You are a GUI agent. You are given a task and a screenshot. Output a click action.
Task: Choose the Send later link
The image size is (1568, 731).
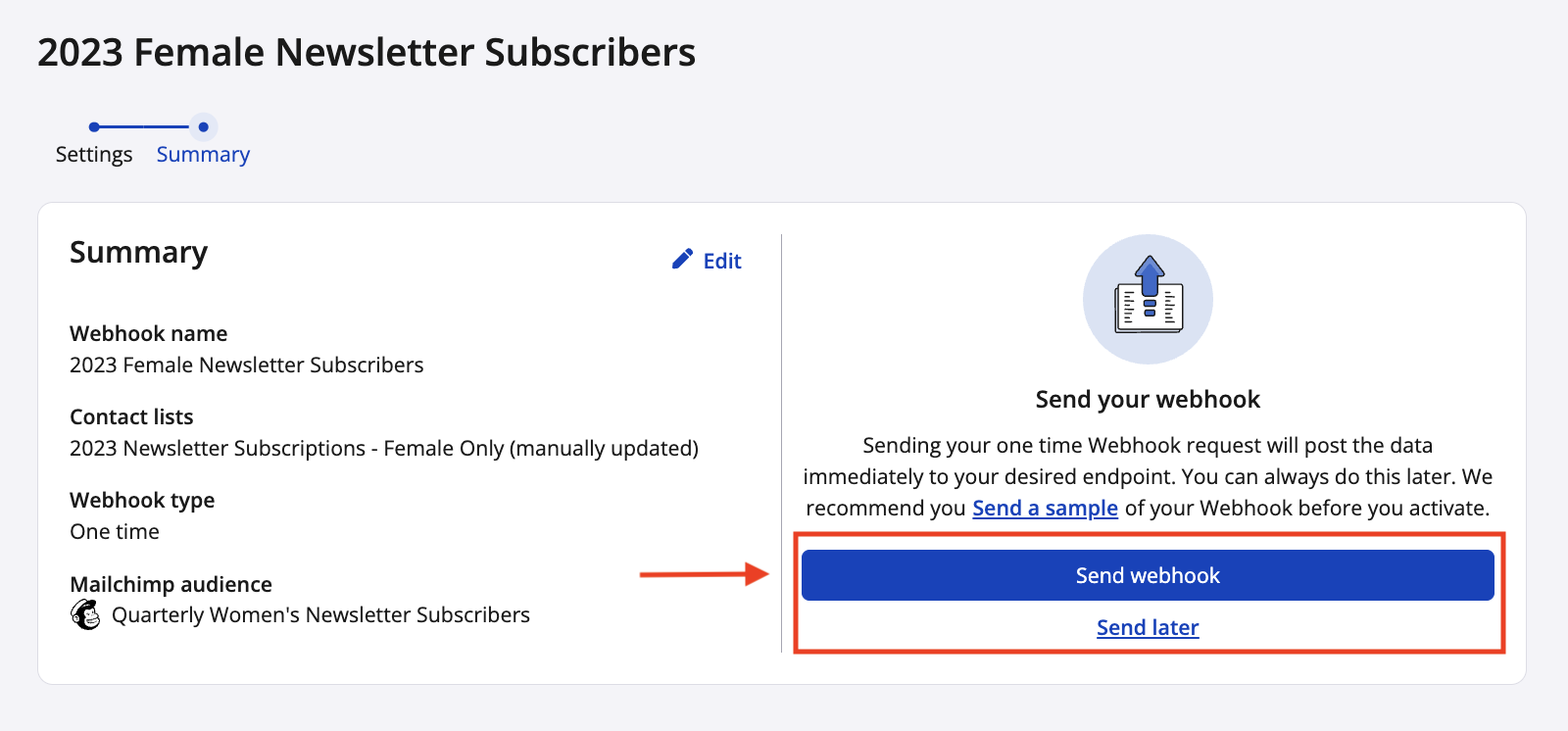tap(1148, 627)
